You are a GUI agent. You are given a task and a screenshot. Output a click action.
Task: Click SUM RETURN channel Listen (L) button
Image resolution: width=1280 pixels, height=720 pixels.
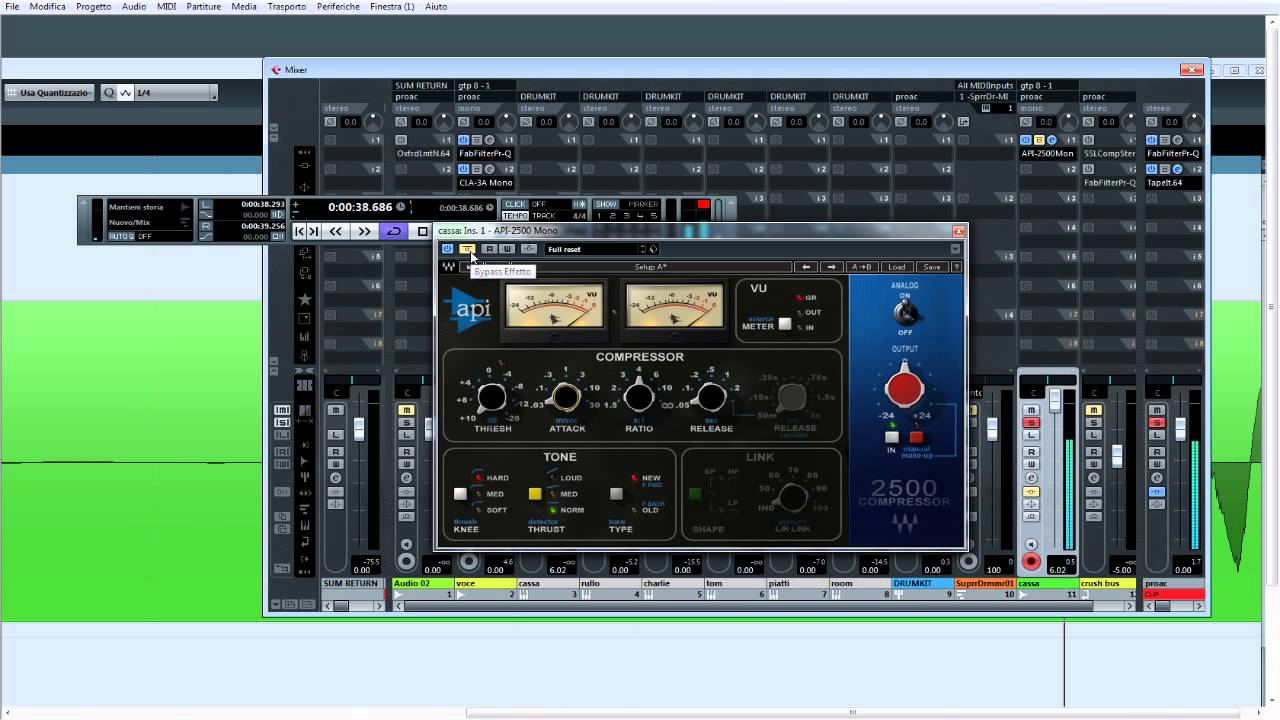335,435
